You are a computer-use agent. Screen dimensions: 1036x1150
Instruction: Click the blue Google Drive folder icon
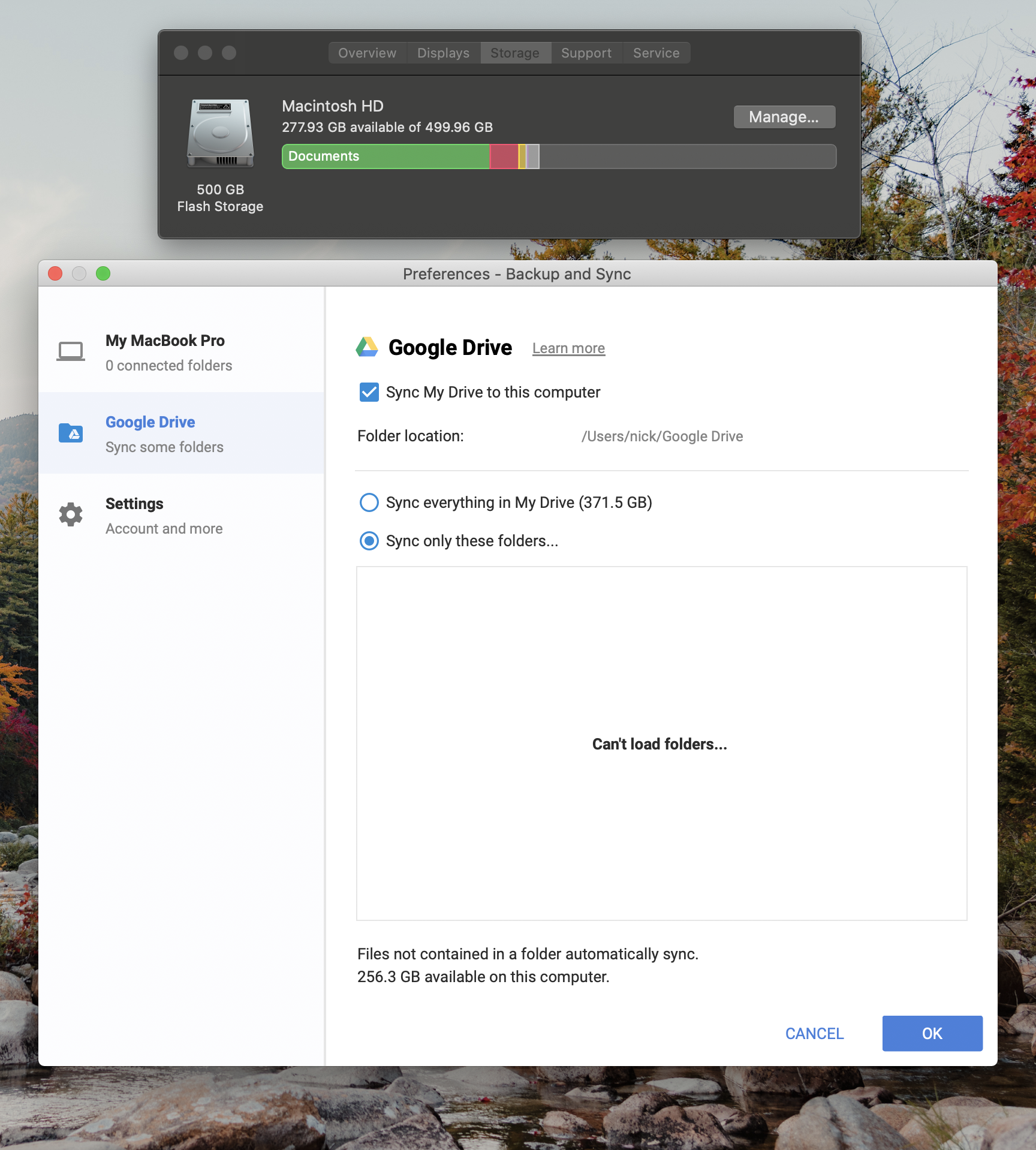click(71, 432)
